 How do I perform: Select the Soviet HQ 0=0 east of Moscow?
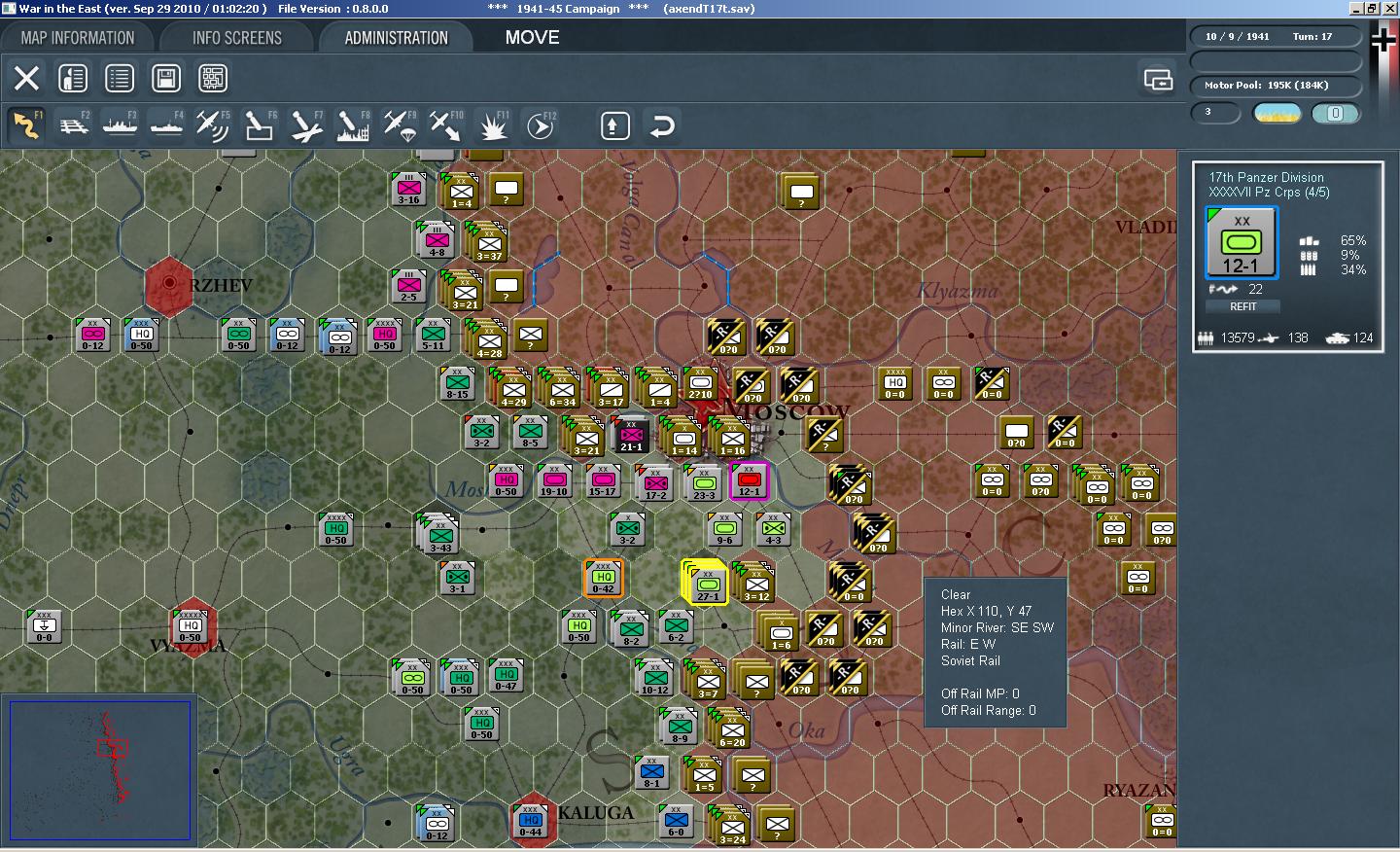point(894,383)
